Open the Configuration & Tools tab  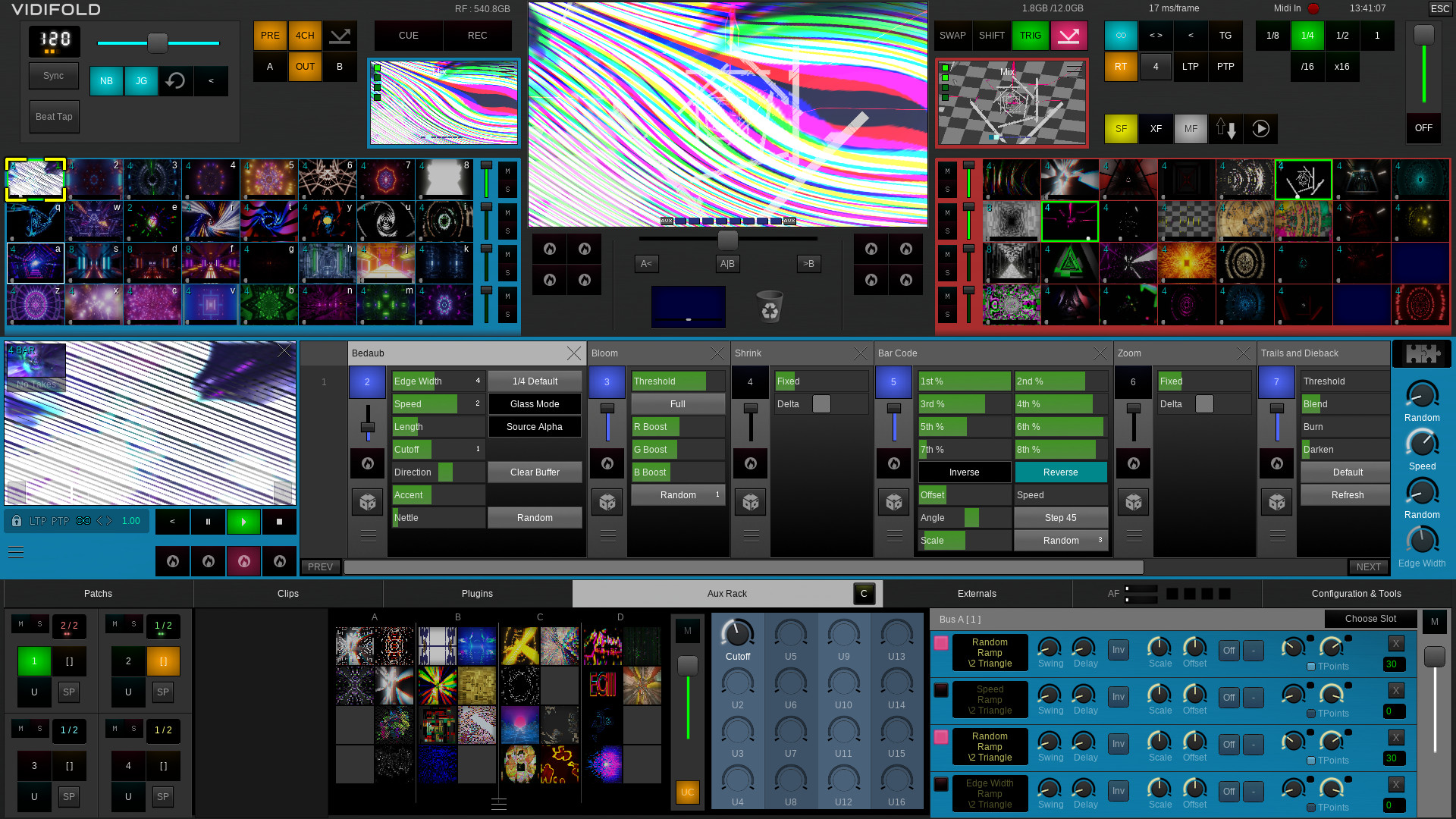click(x=1356, y=594)
